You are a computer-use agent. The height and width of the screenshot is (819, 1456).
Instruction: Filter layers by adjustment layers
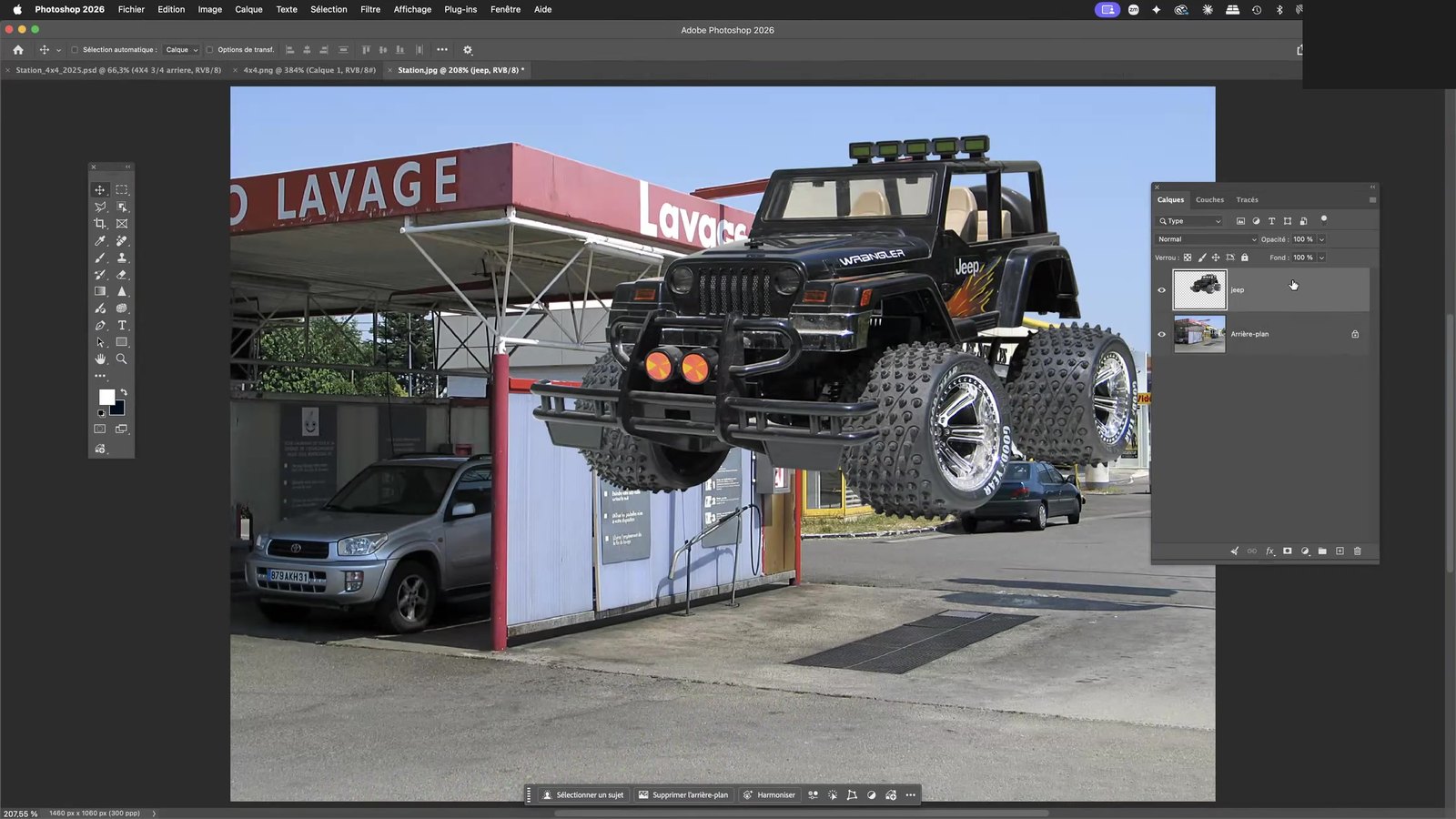point(1256,221)
